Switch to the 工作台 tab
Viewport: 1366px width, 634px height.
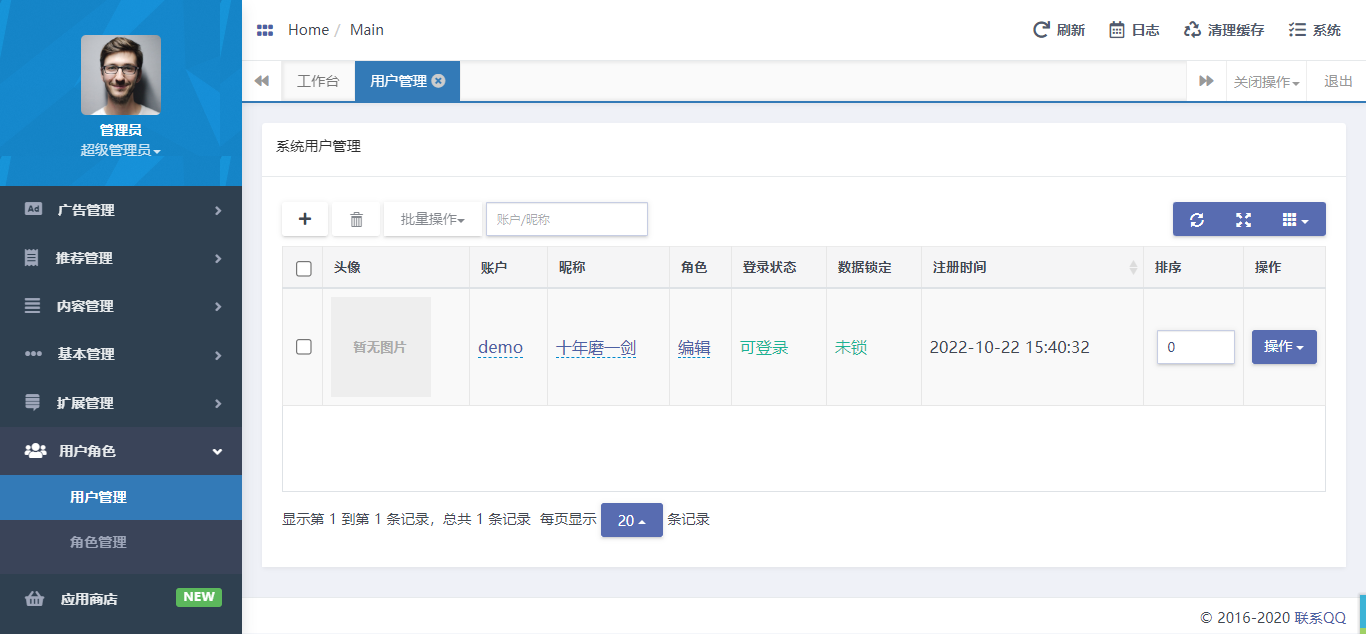(318, 81)
